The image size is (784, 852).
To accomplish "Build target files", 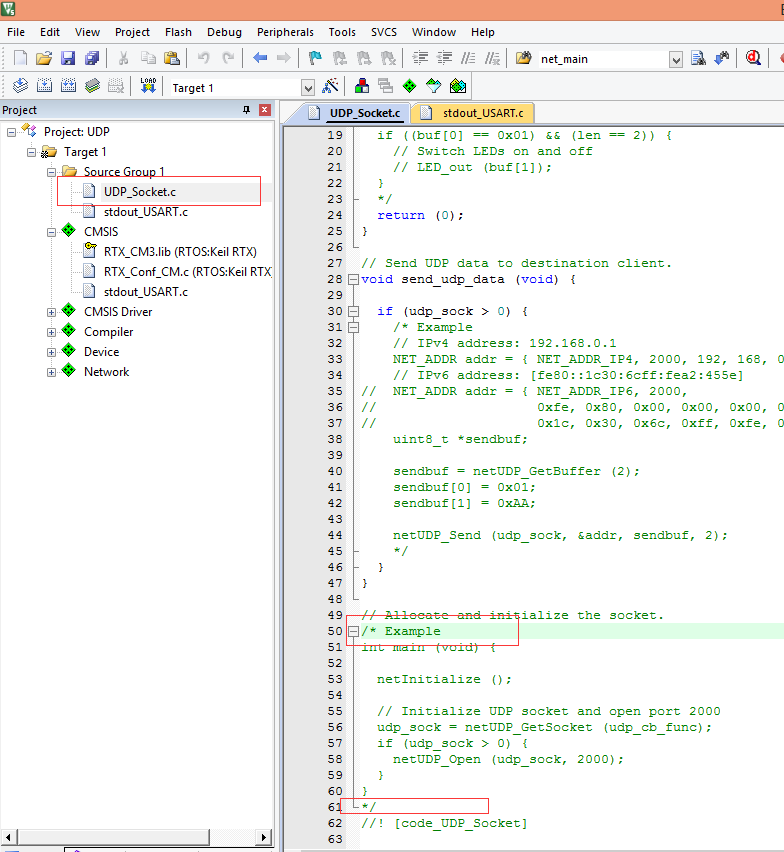I will point(45,85).
